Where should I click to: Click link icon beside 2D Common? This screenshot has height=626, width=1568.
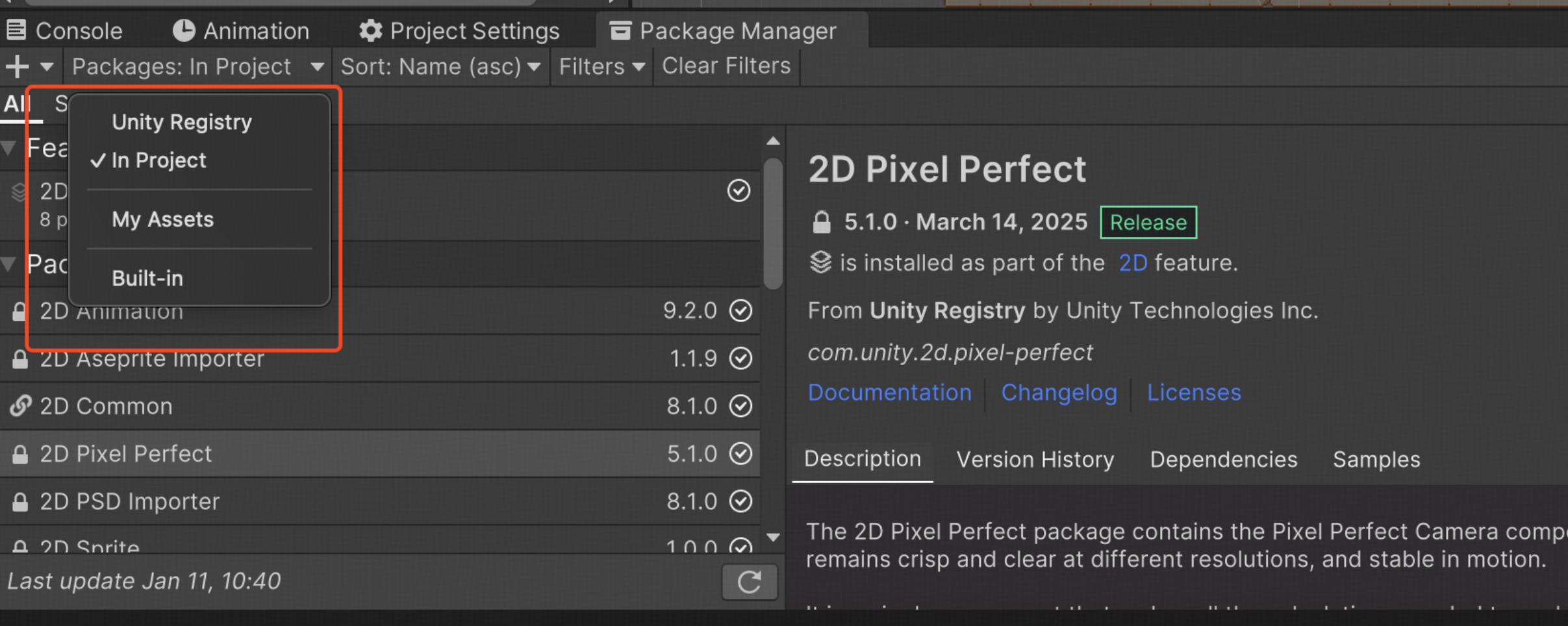pos(20,406)
